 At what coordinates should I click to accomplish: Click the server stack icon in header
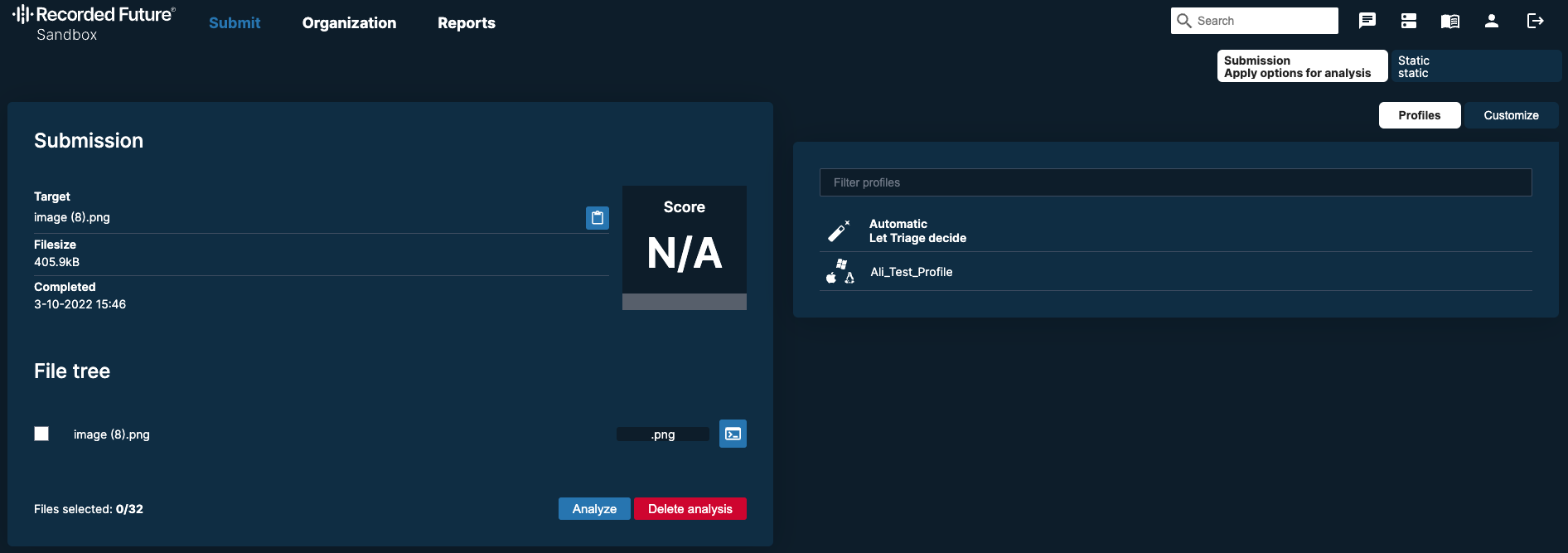click(1409, 21)
